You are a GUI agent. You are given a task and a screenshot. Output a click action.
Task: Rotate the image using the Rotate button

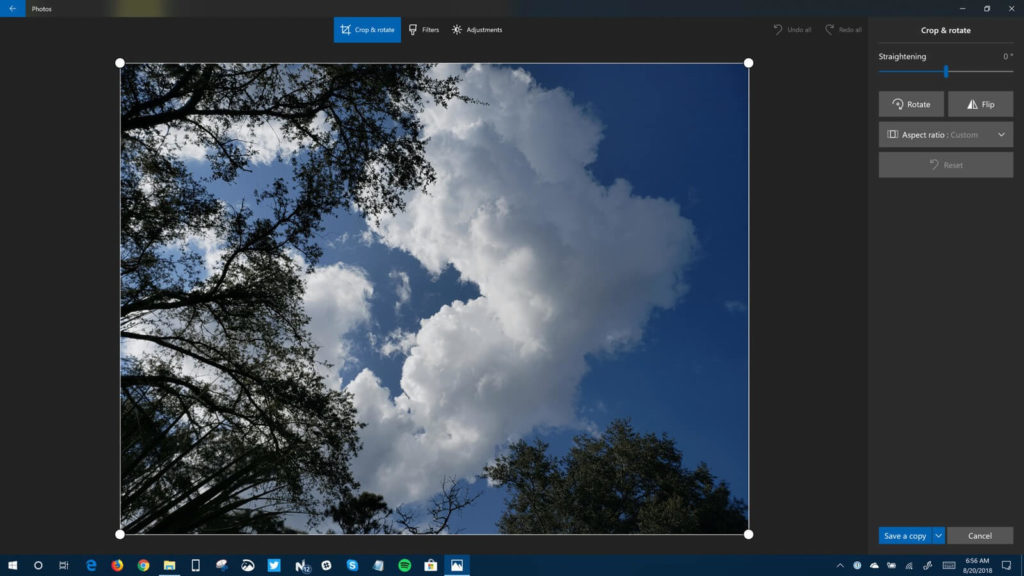click(910, 104)
